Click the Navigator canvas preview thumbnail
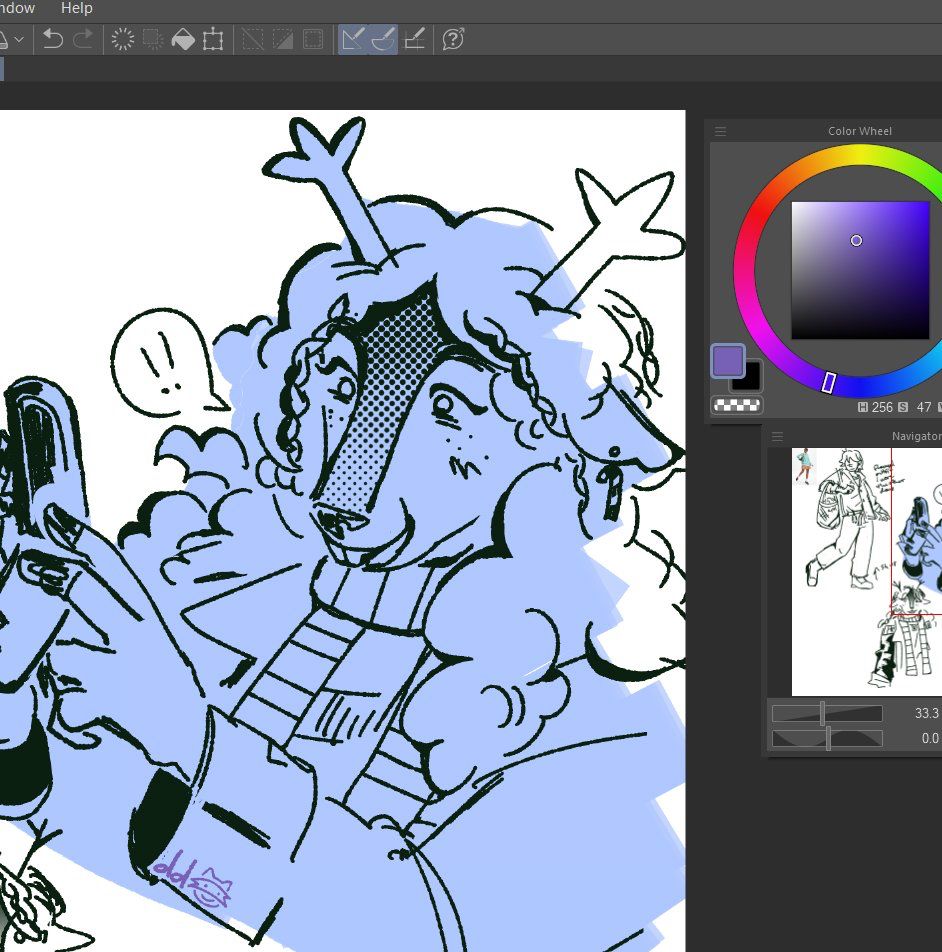Screen dimensions: 942x952 coord(867,572)
